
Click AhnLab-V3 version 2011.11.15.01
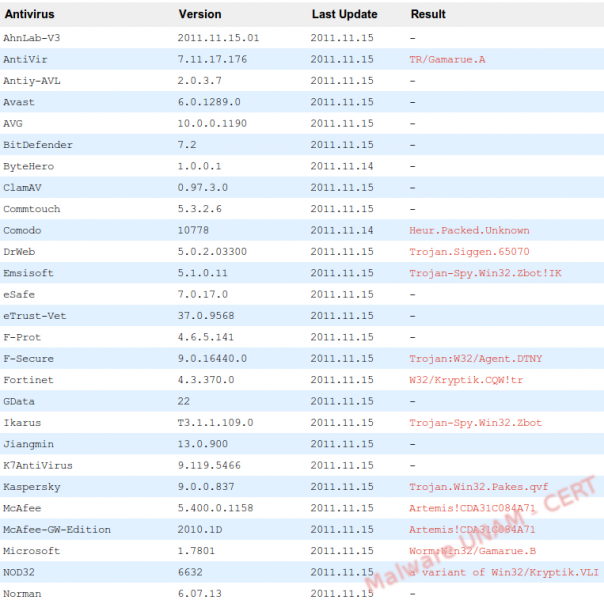click(218, 38)
